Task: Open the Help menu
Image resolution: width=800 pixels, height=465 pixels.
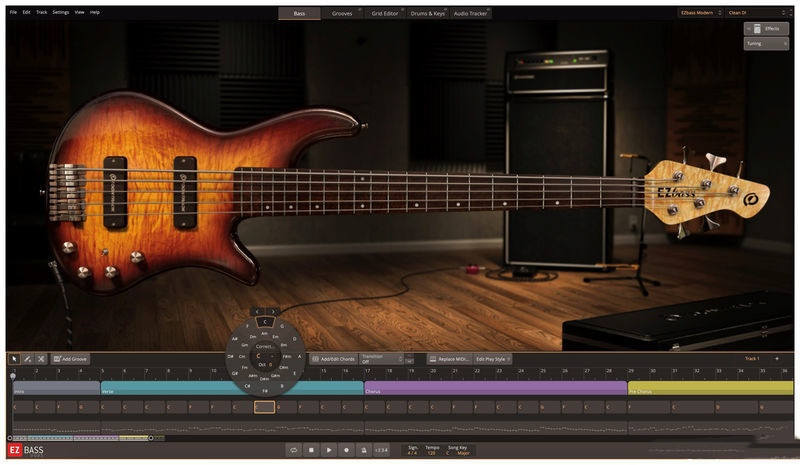Action: 95,12
